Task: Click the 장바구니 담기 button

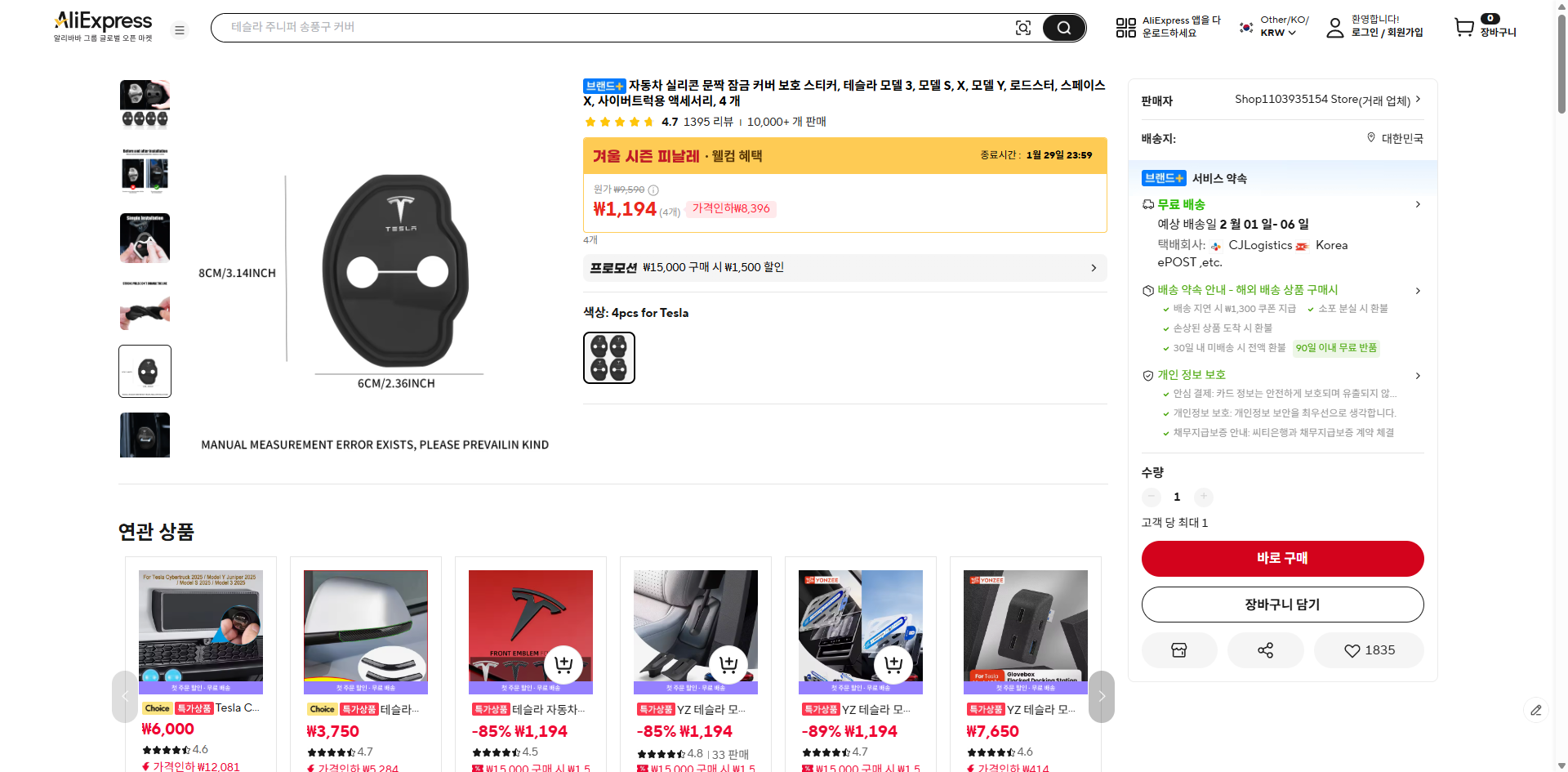Action: coord(1282,605)
